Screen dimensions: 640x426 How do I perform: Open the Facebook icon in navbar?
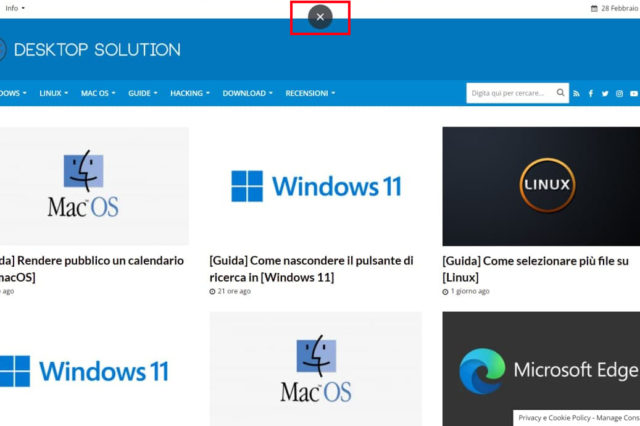tap(591, 93)
